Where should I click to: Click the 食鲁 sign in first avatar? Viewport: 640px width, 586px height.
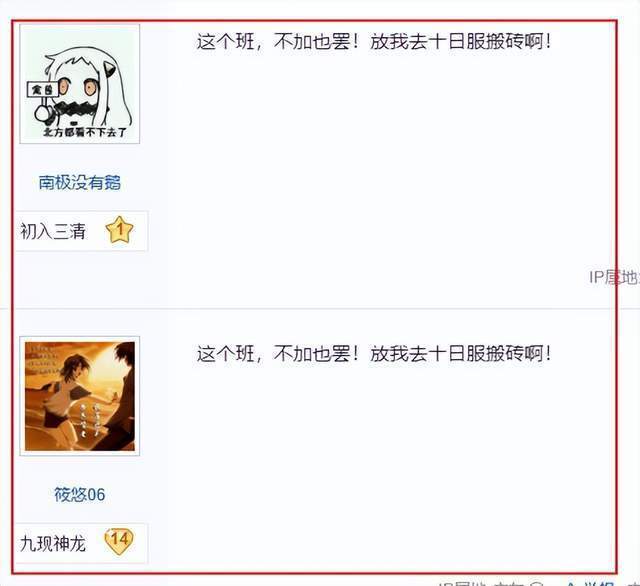[42, 90]
